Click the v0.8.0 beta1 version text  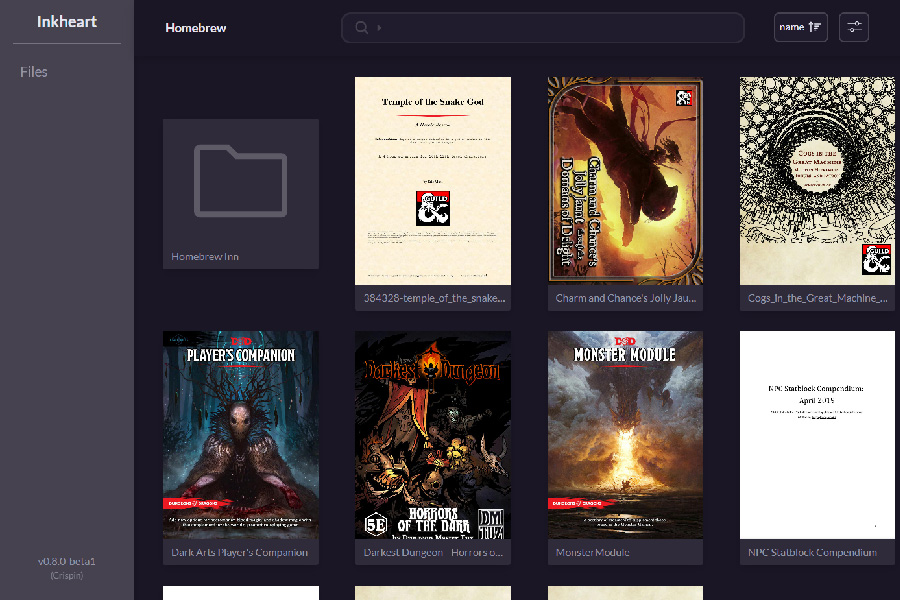[x=67, y=562]
